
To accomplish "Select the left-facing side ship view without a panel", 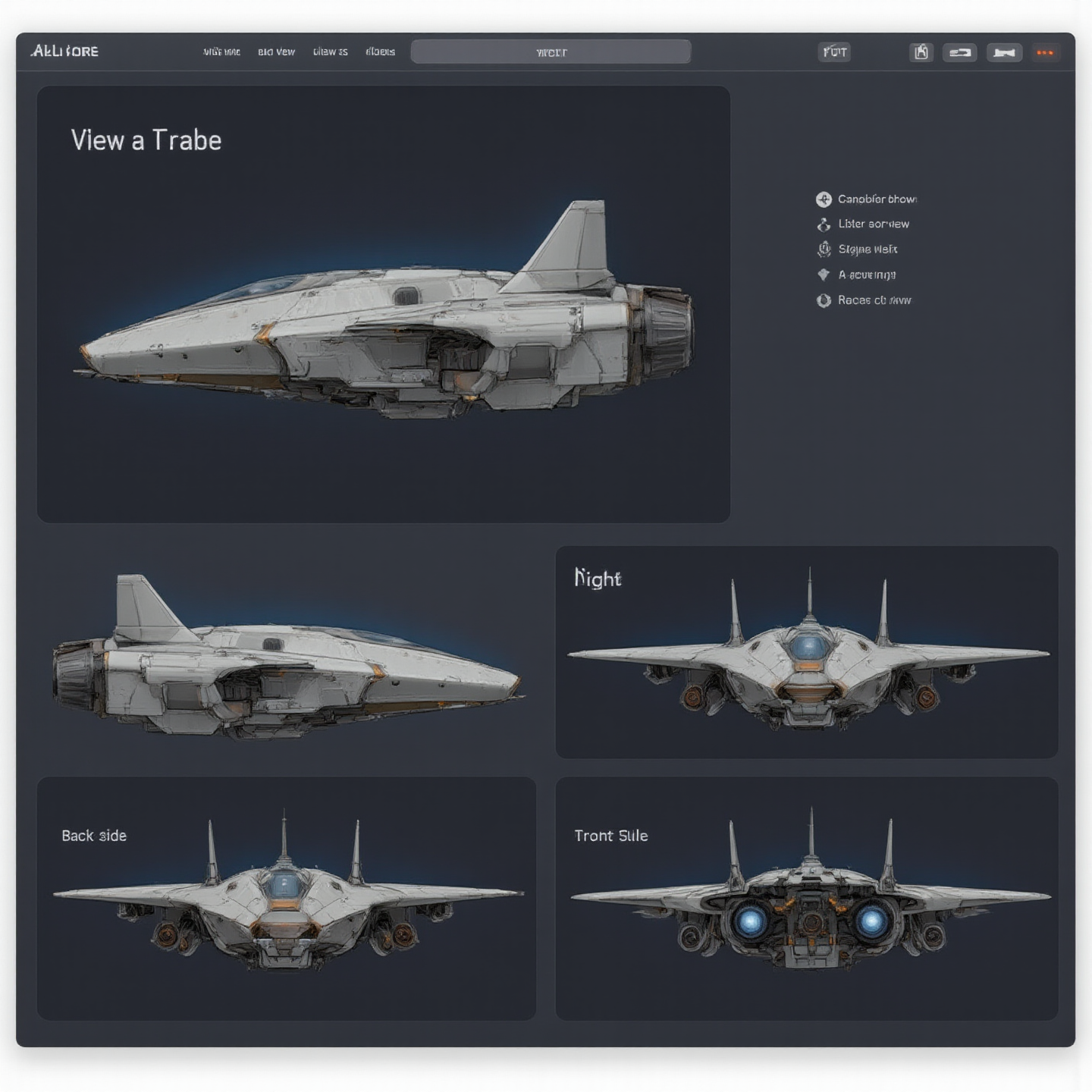I will point(288,657).
